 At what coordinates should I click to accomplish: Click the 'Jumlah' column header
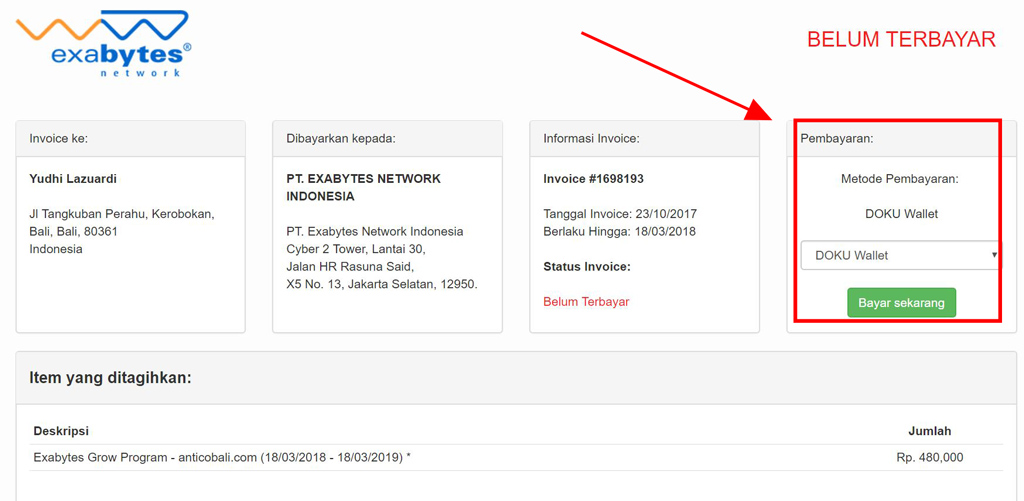930,431
